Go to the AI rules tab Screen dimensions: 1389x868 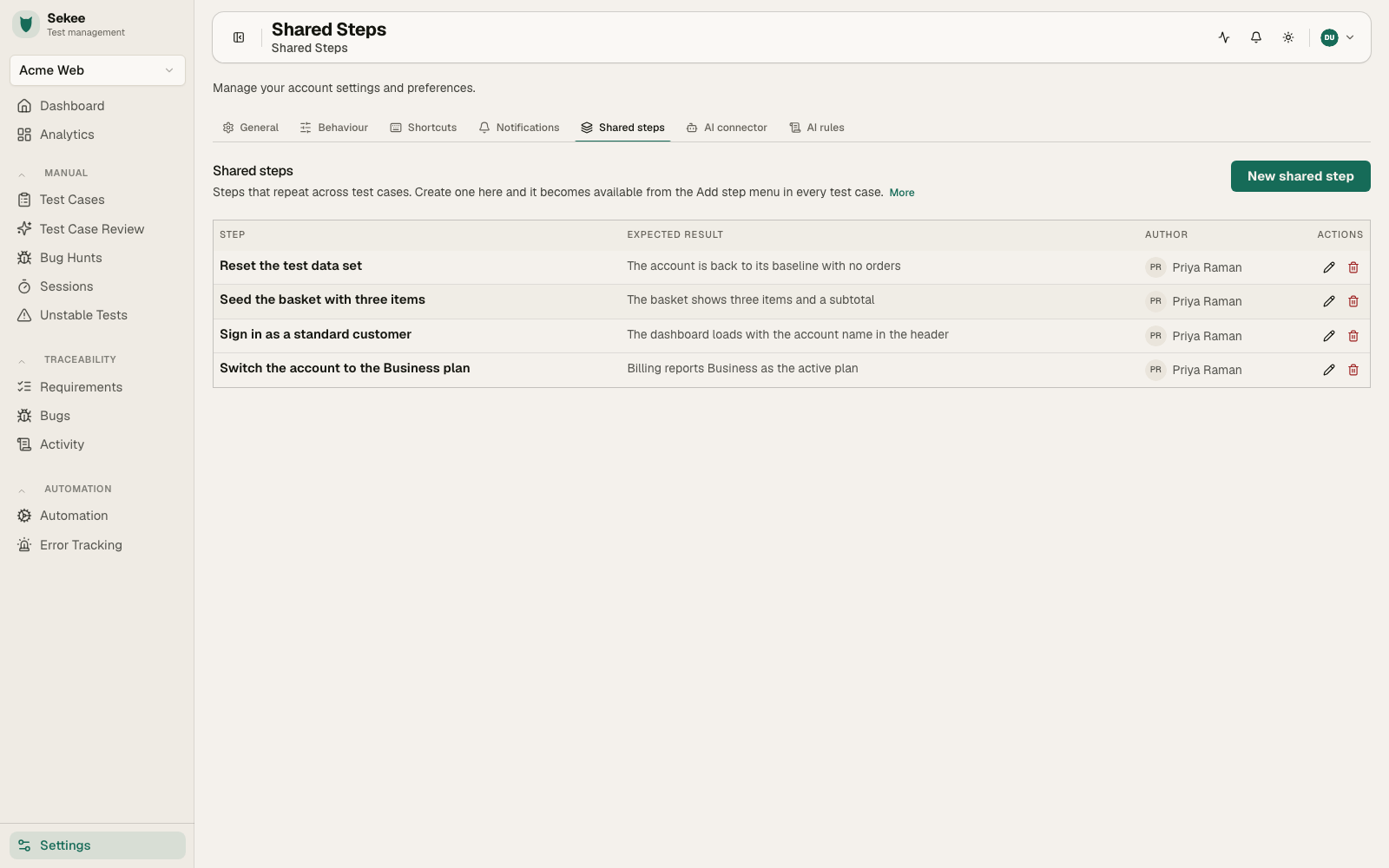[x=817, y=128]
